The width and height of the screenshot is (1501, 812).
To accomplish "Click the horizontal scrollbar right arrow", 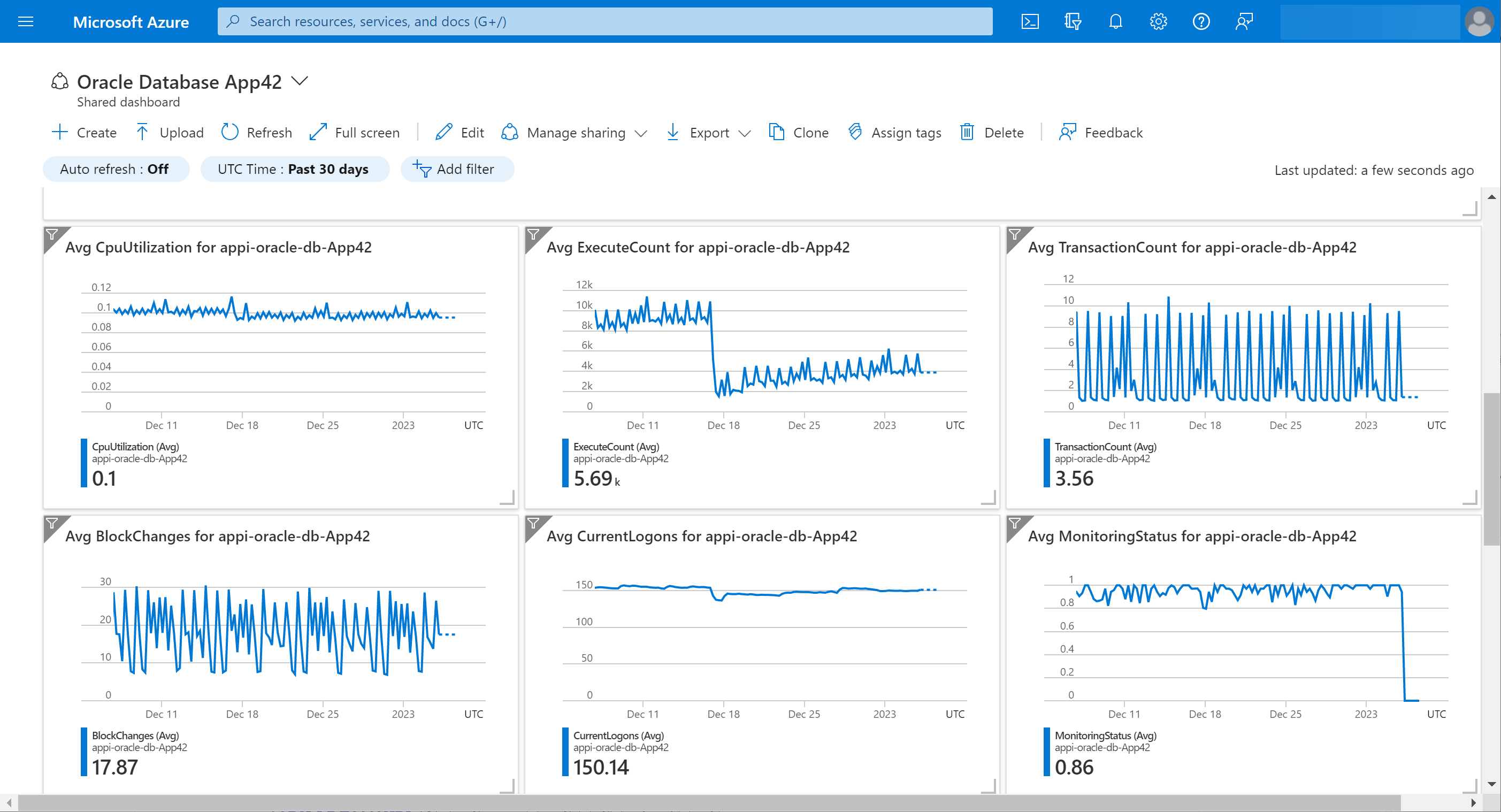I will pyautogui.click(x=1474, y=803).
